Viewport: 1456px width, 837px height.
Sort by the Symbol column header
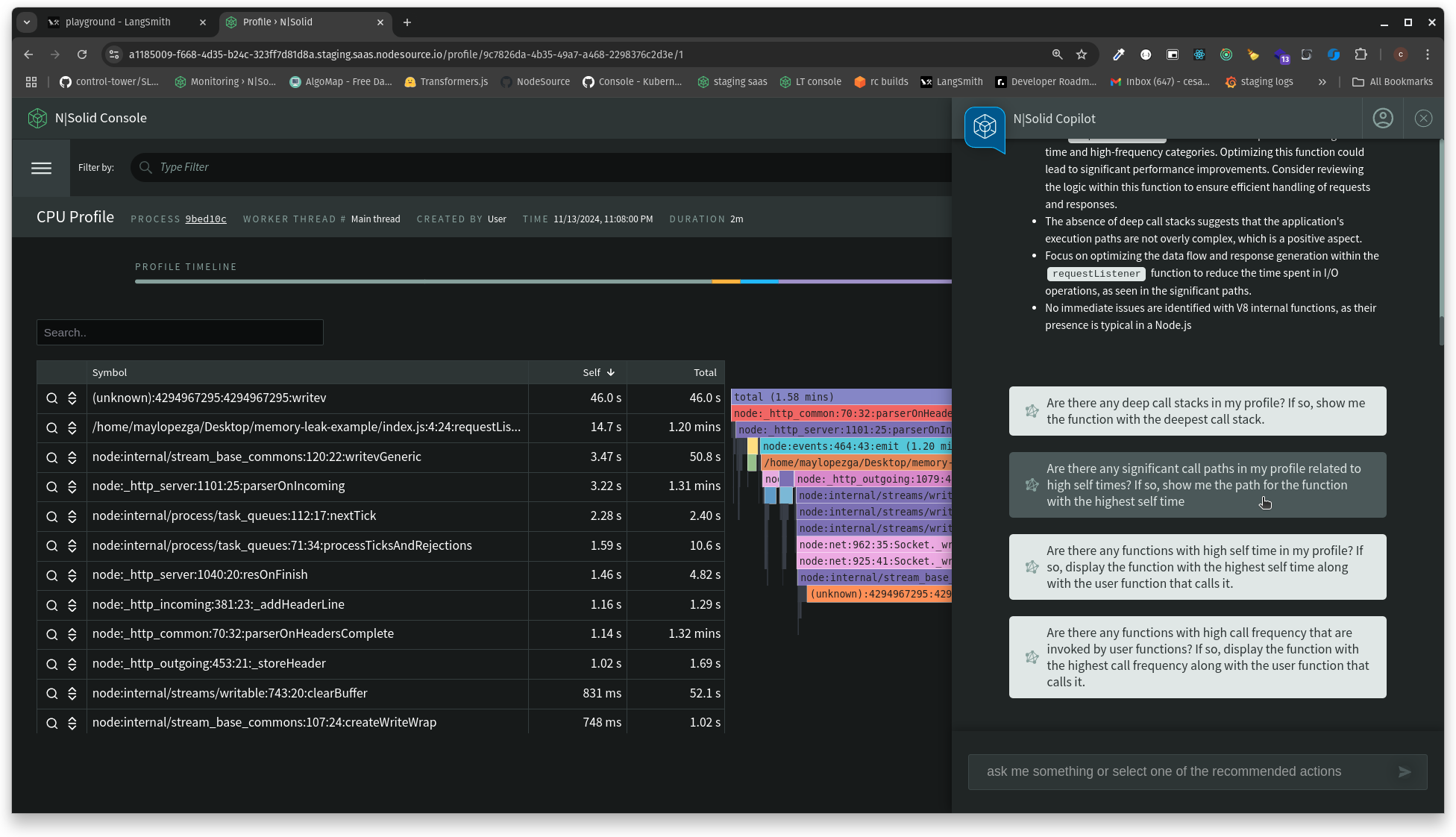point(110,373)
